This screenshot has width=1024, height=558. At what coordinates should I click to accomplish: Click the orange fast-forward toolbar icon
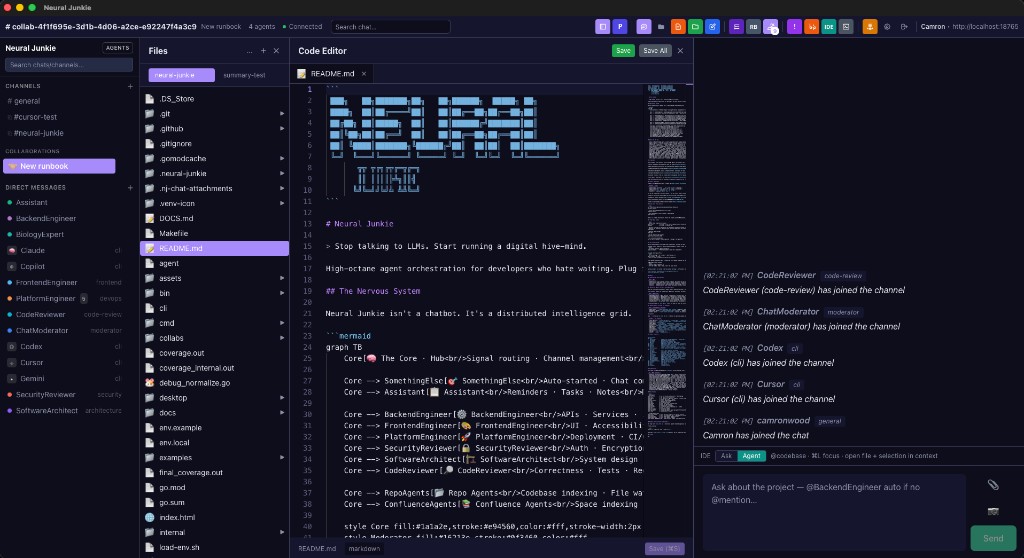(x=811, y=27)
